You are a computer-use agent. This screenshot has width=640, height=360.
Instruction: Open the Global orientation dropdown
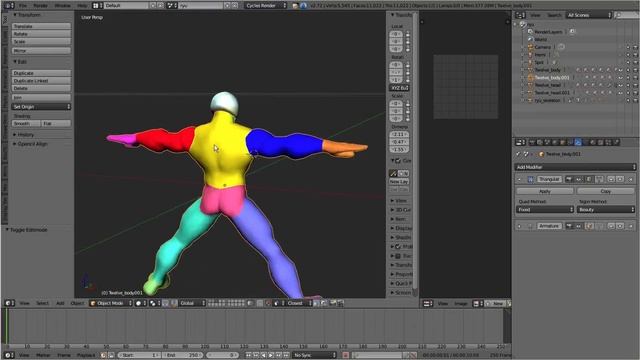[x=192, y=303]
